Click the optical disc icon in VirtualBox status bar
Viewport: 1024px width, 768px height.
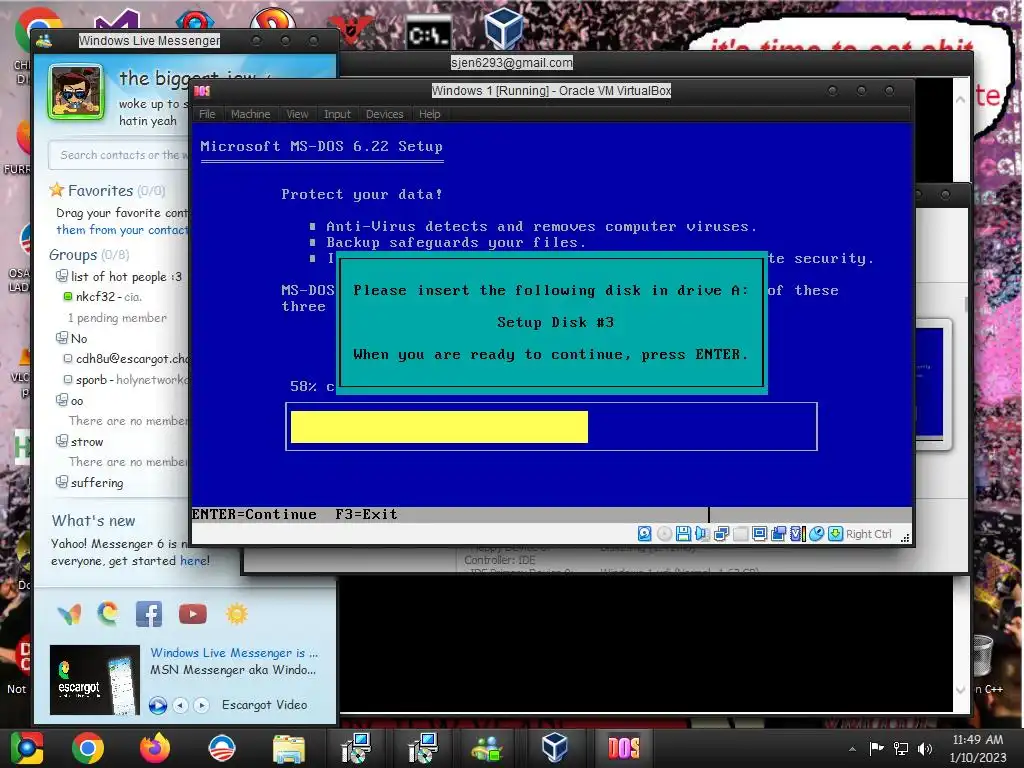[x=664, y=534]
